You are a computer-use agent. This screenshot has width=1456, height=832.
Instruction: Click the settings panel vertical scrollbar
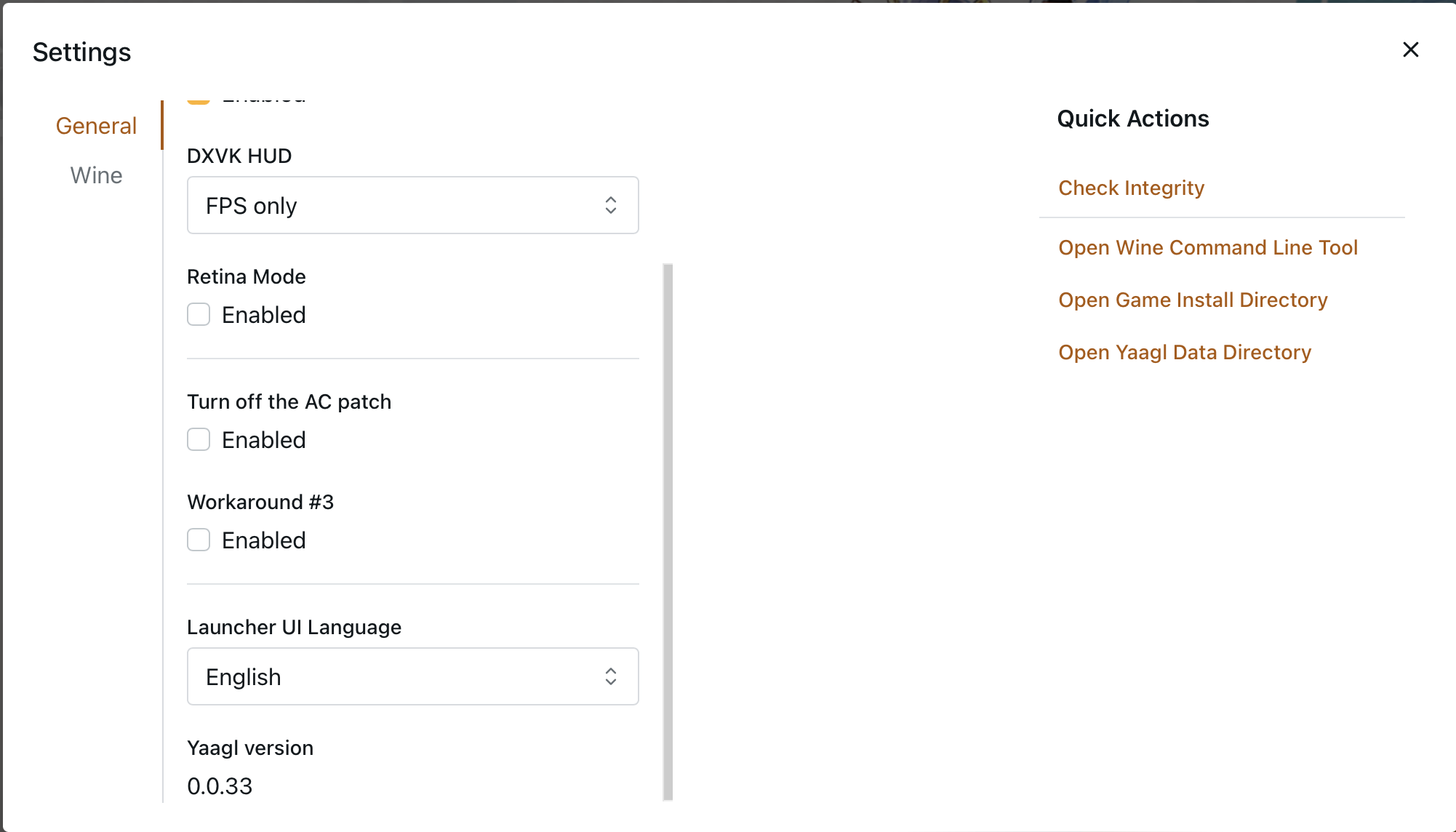click(x=668, y=531)
